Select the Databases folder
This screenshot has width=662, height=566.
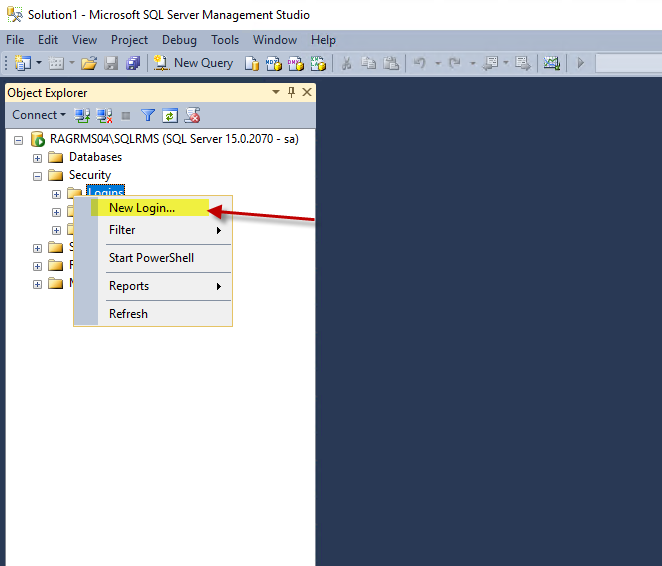tap(95, 157)
